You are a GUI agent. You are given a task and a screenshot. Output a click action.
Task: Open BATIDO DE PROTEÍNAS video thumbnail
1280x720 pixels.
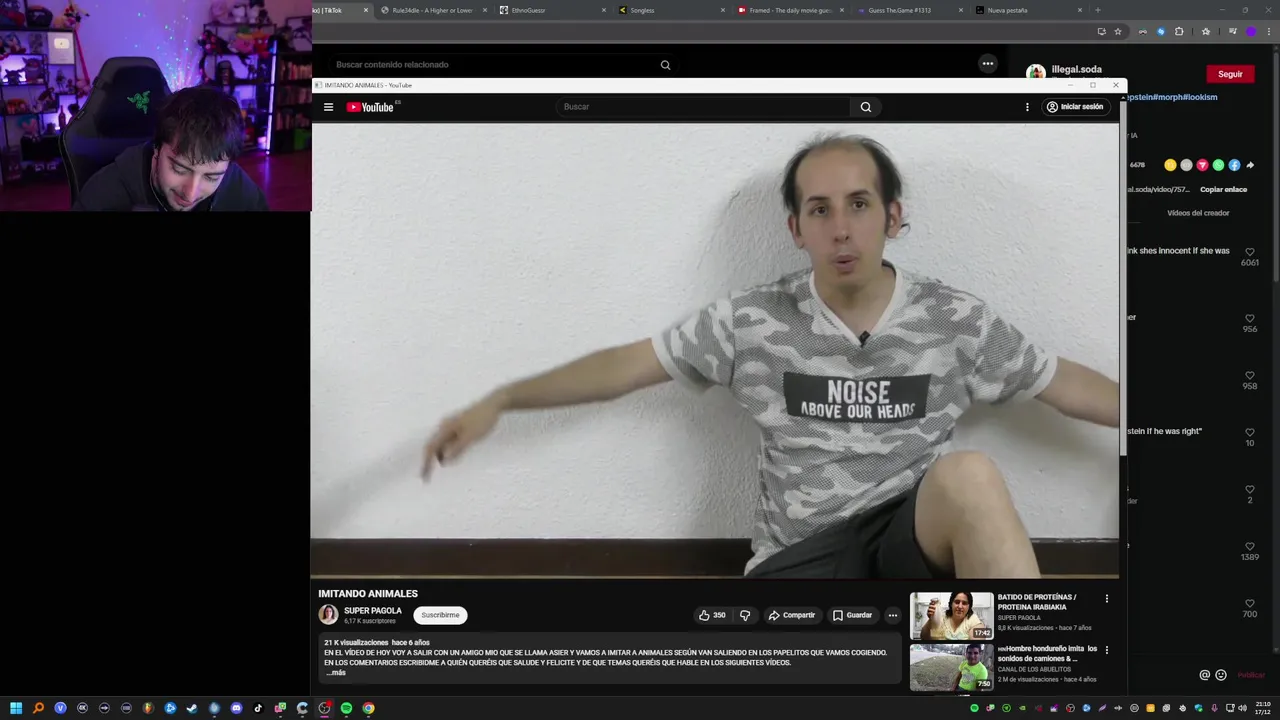coord(952,616)
